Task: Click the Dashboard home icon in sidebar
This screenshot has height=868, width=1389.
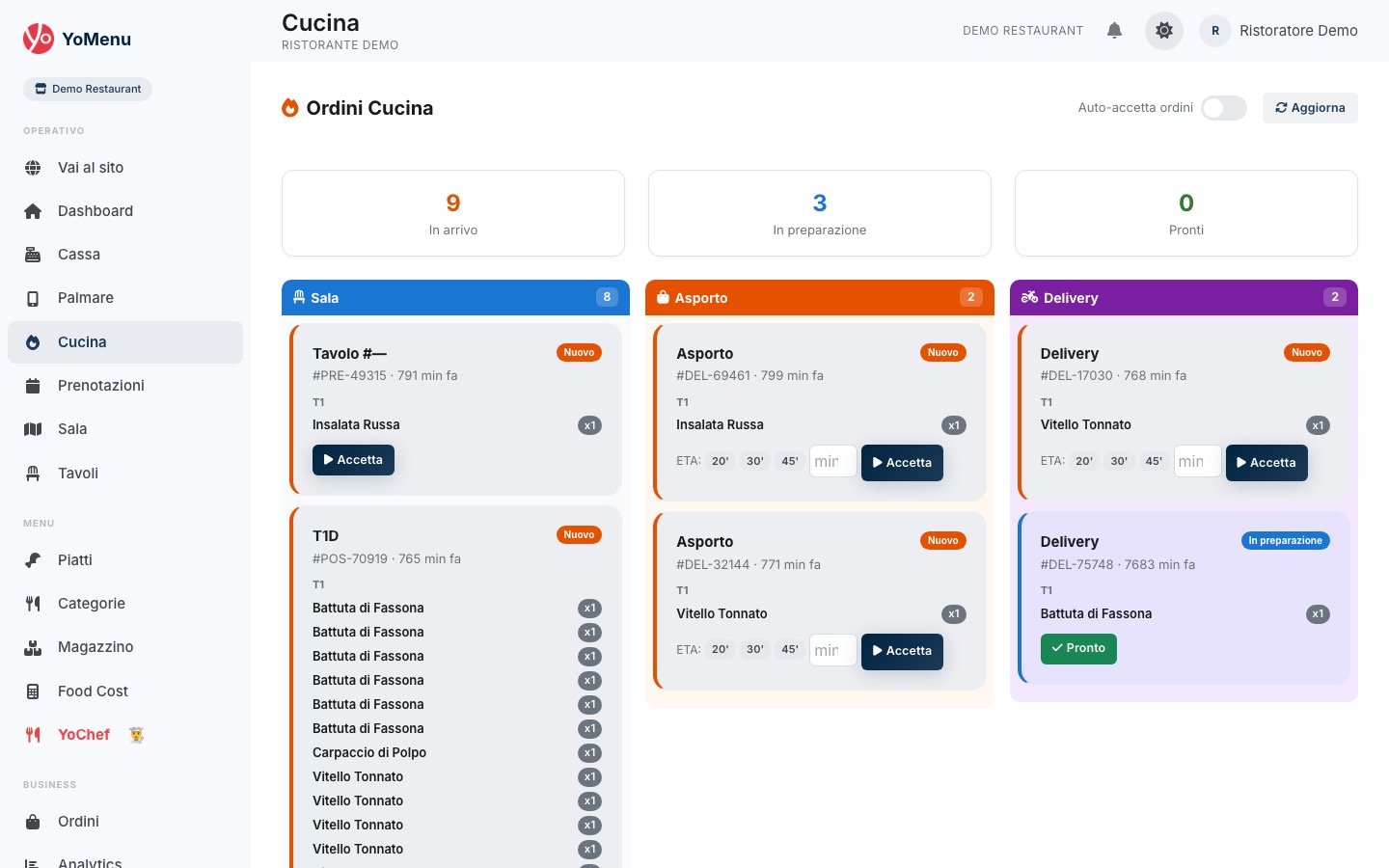Action: (33, 211)
